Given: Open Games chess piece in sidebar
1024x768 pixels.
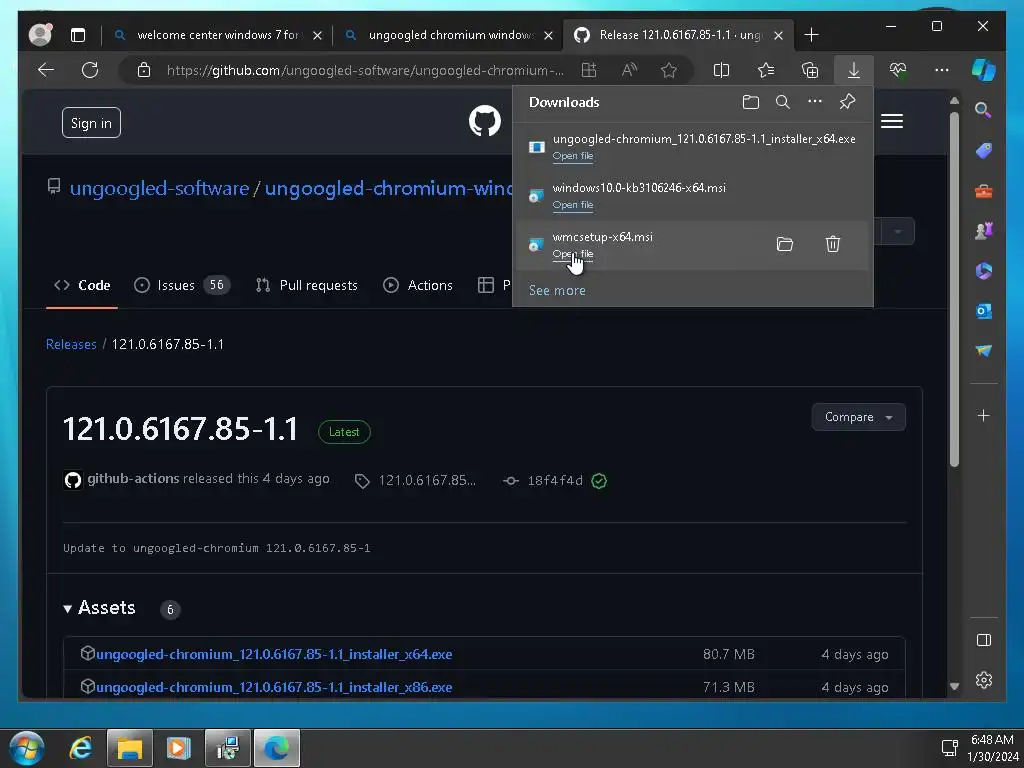Looking at the screenshot, I should (984, 231).
